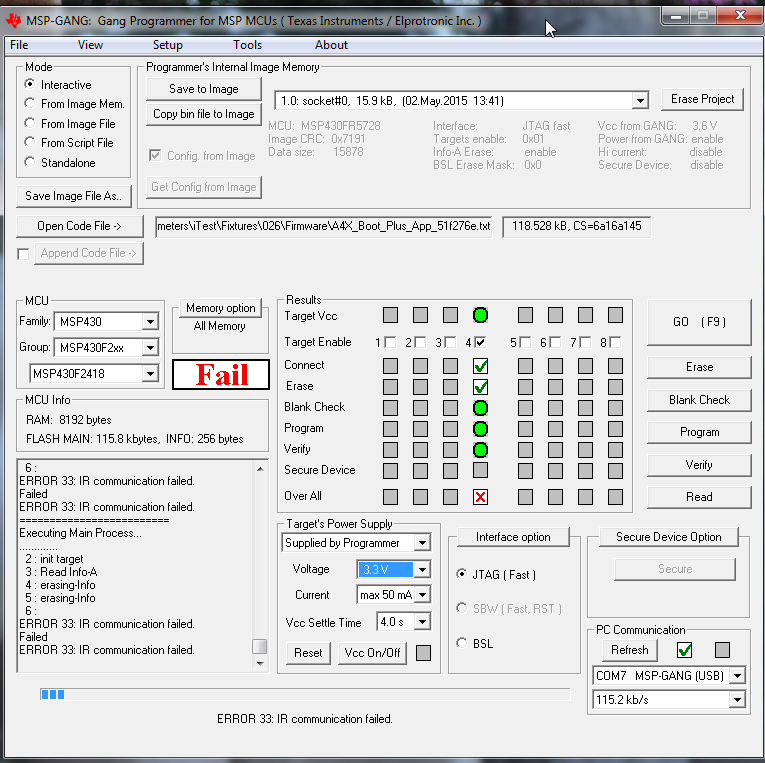The width and height of the screenshot is (765, 763).
Task: Open the 115.2 kb/s baud rate dropdown
Action: pyautogui.click(x=737, y=700)
